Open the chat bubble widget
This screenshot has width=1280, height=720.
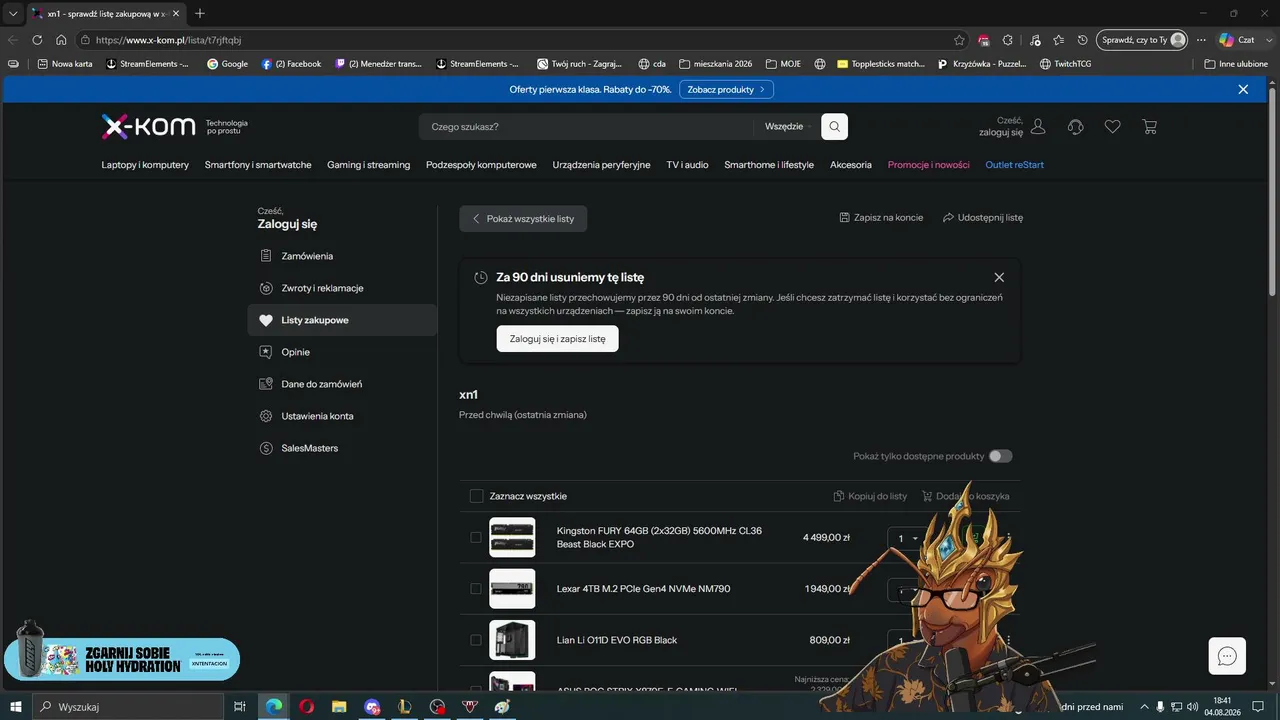(1227, 656)
